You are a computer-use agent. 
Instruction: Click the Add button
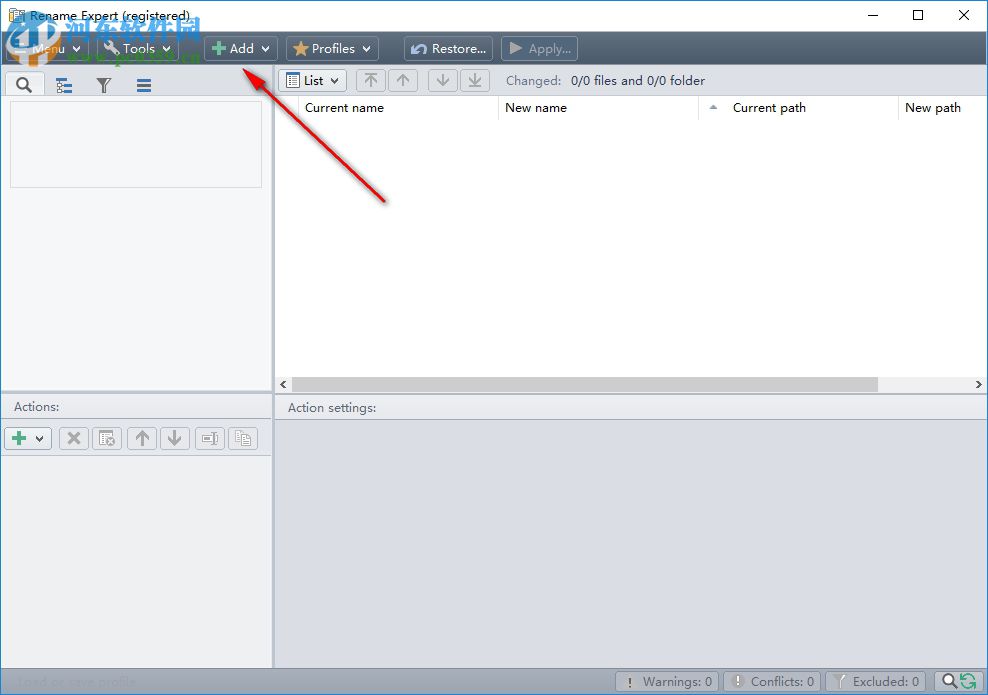coord(240,49)
